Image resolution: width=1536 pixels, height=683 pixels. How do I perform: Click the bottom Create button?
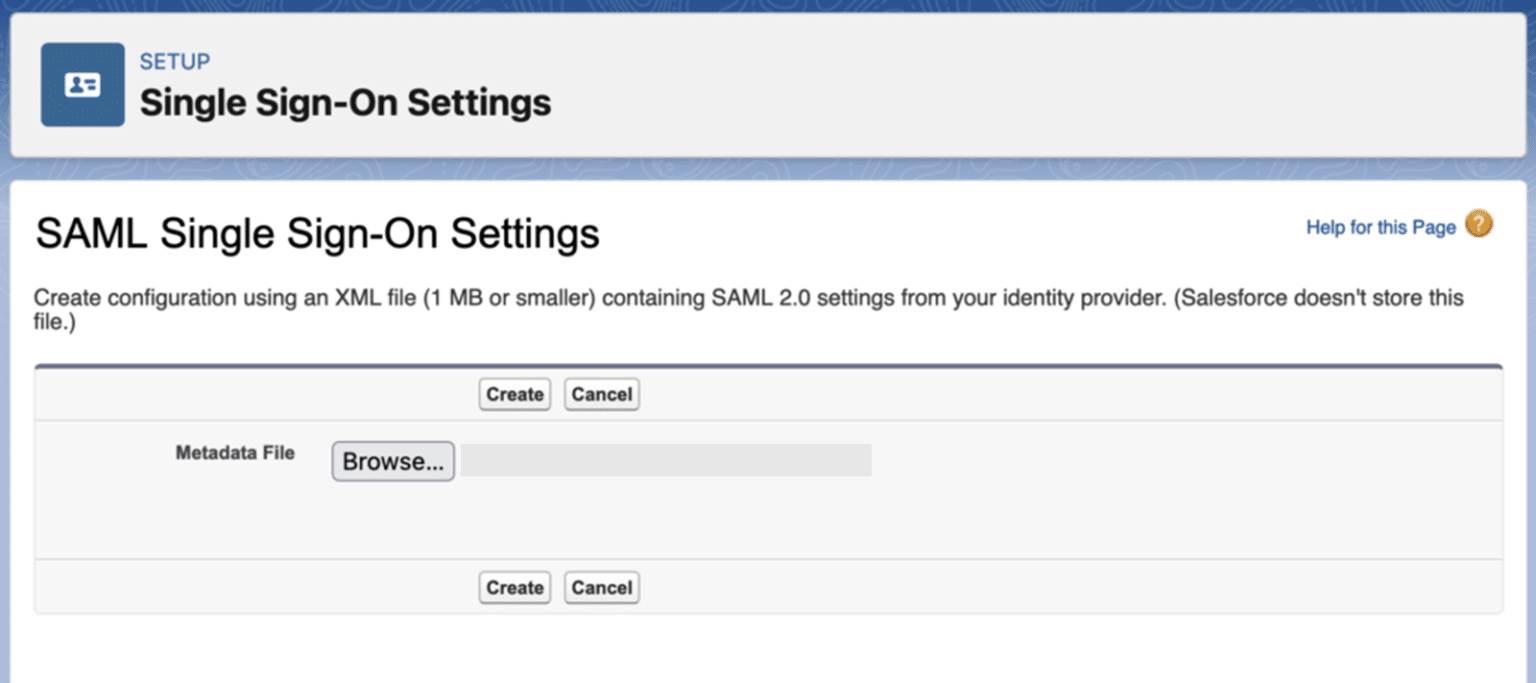pyautogui.click(x=514, y=587)
